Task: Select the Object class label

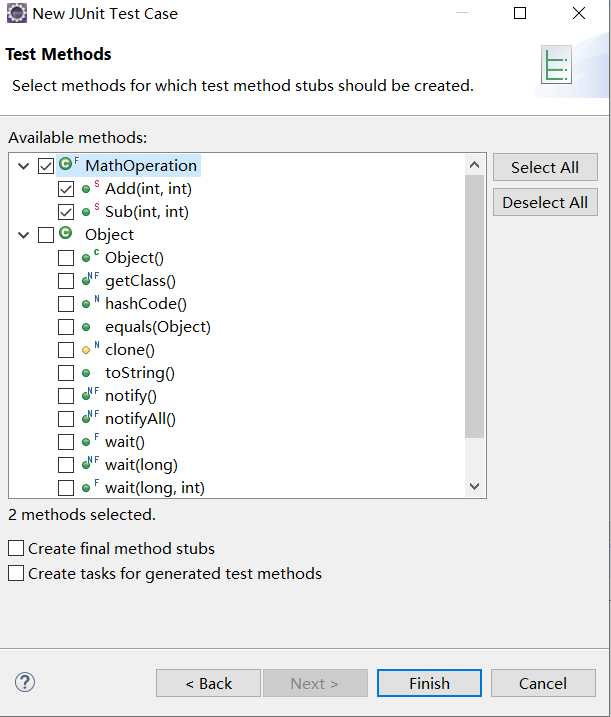Action: 109,235
